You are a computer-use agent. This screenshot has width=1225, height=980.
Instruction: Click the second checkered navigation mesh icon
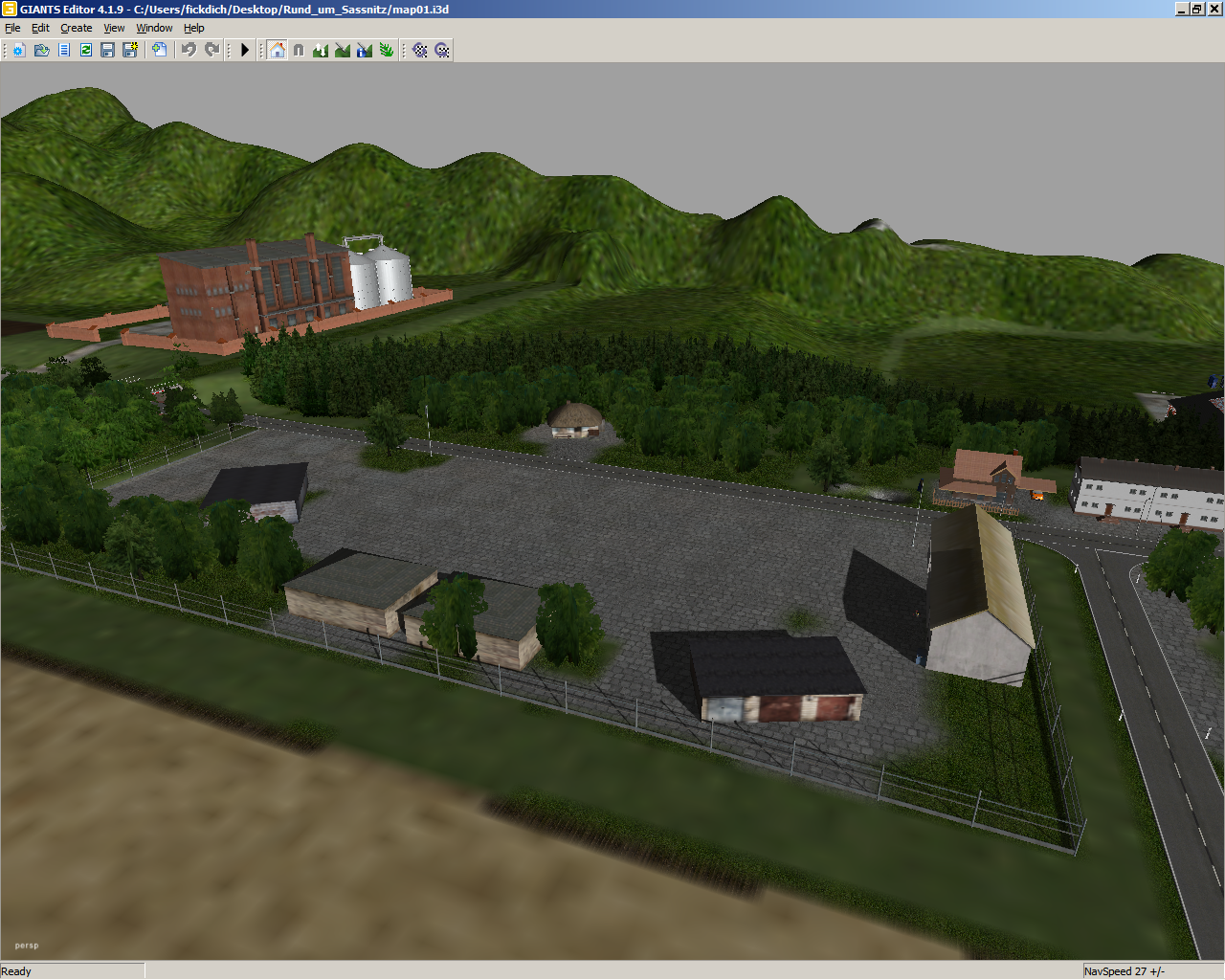(442, 50)
